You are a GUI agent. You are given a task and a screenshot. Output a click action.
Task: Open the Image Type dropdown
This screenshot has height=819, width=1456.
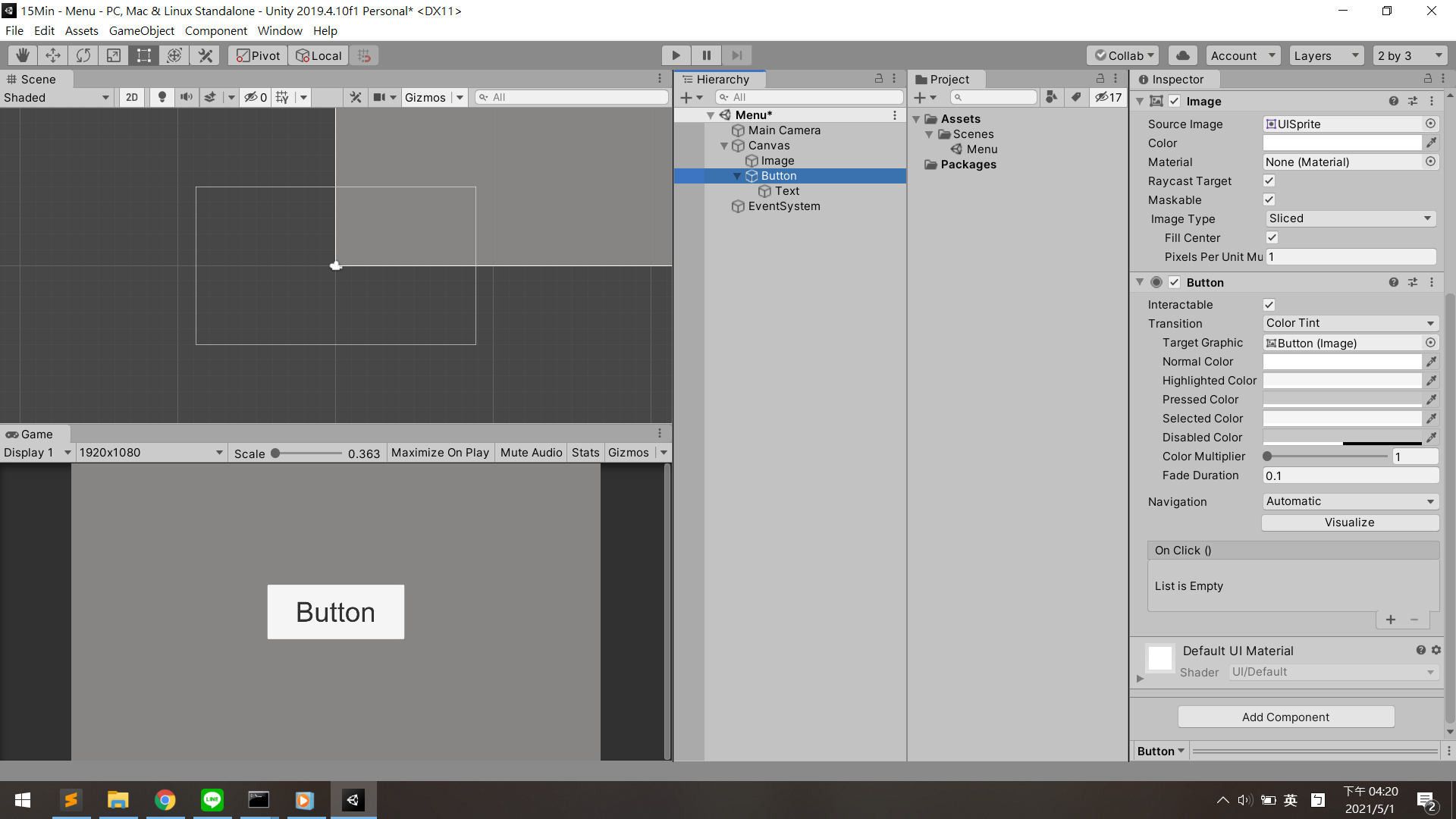click(x=1350, y=218)
